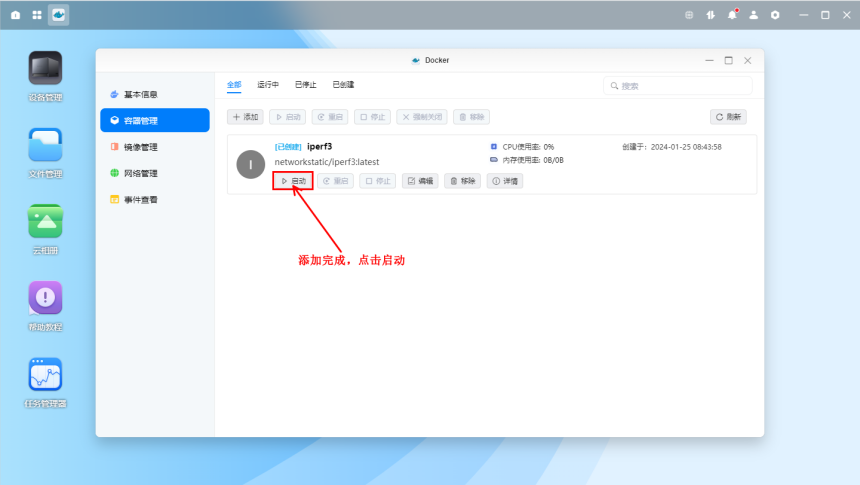The height and width of the screenshot is (485, 860).
Task: Switch to the 运行中 tab
Action: (x=268, y=84)
